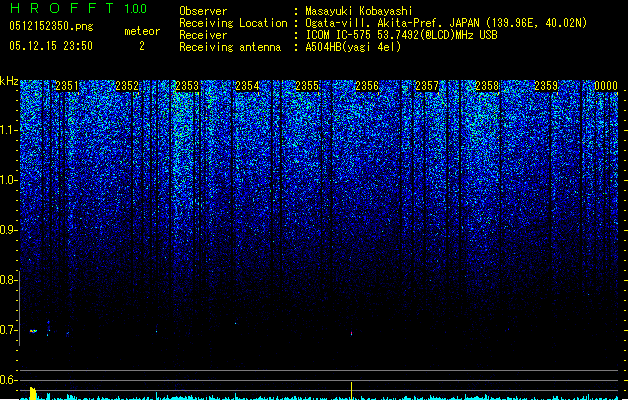Click the 2357 time marker

tap(427, 86)
